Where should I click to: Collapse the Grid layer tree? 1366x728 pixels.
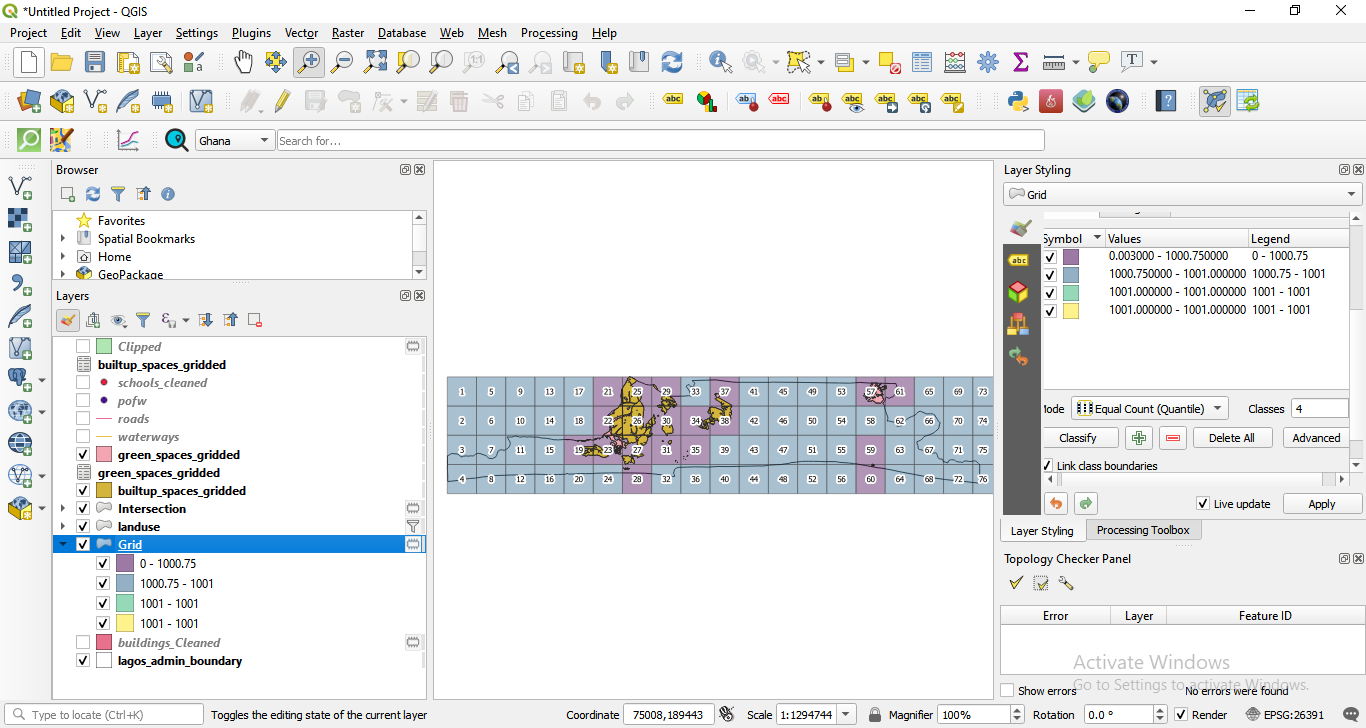64,545
